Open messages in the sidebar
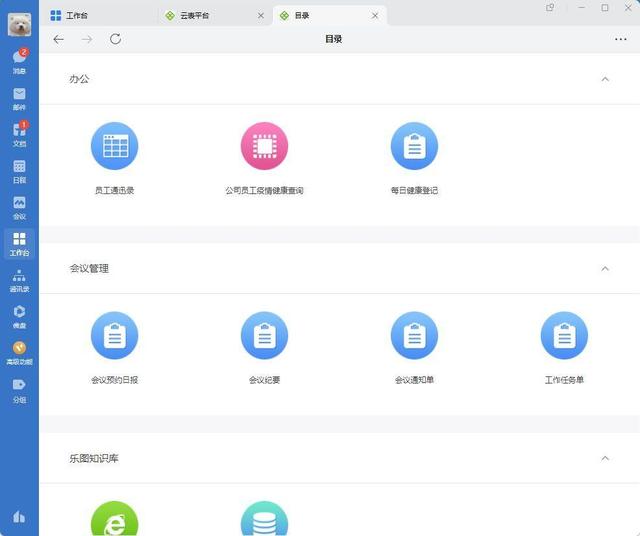The image size is (640, 536). 19,61
